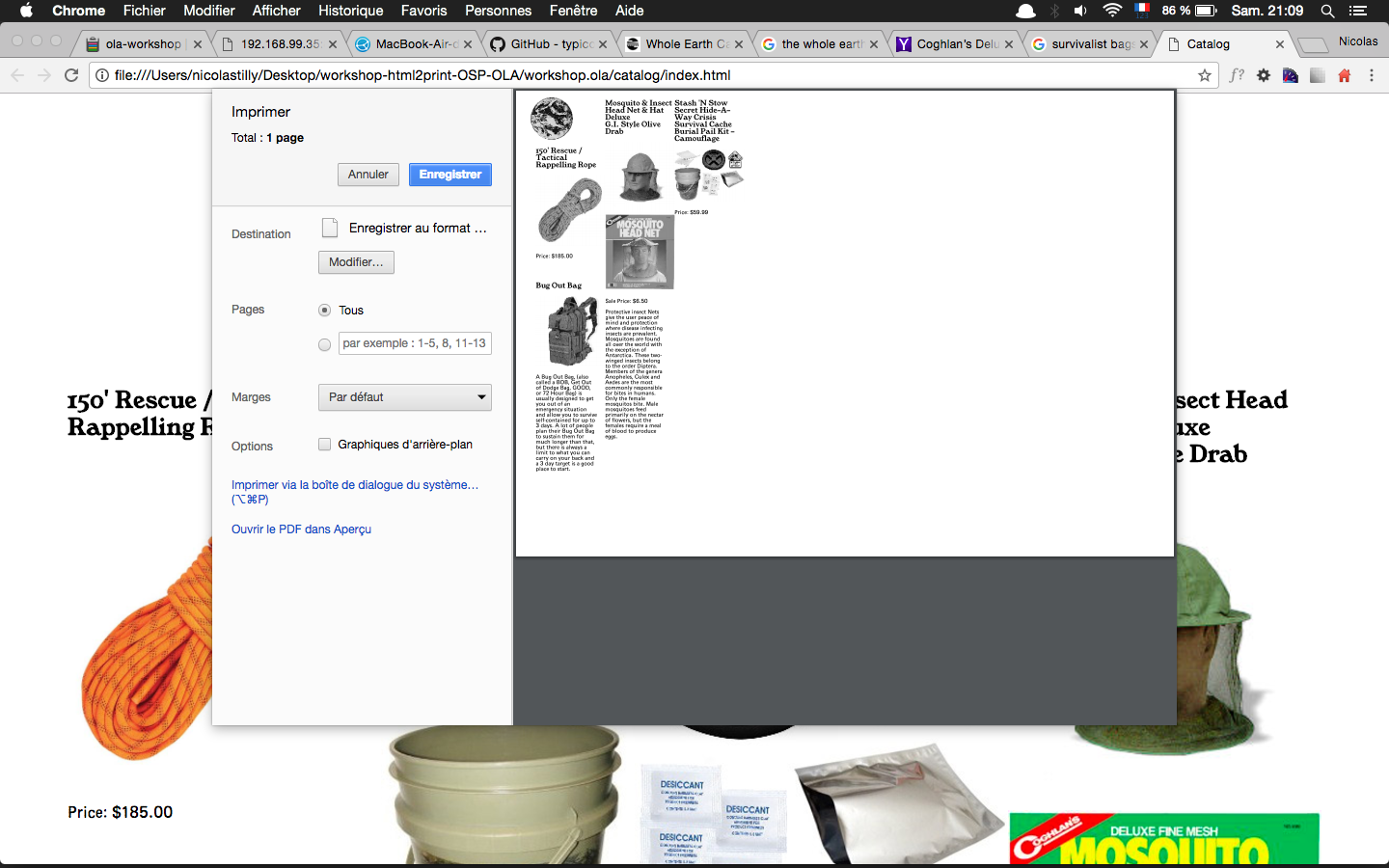This screenshot has width=1389, height=868.
Task: Switch to the Coghlan's Deluxe tab
Action: pos(956,44)
